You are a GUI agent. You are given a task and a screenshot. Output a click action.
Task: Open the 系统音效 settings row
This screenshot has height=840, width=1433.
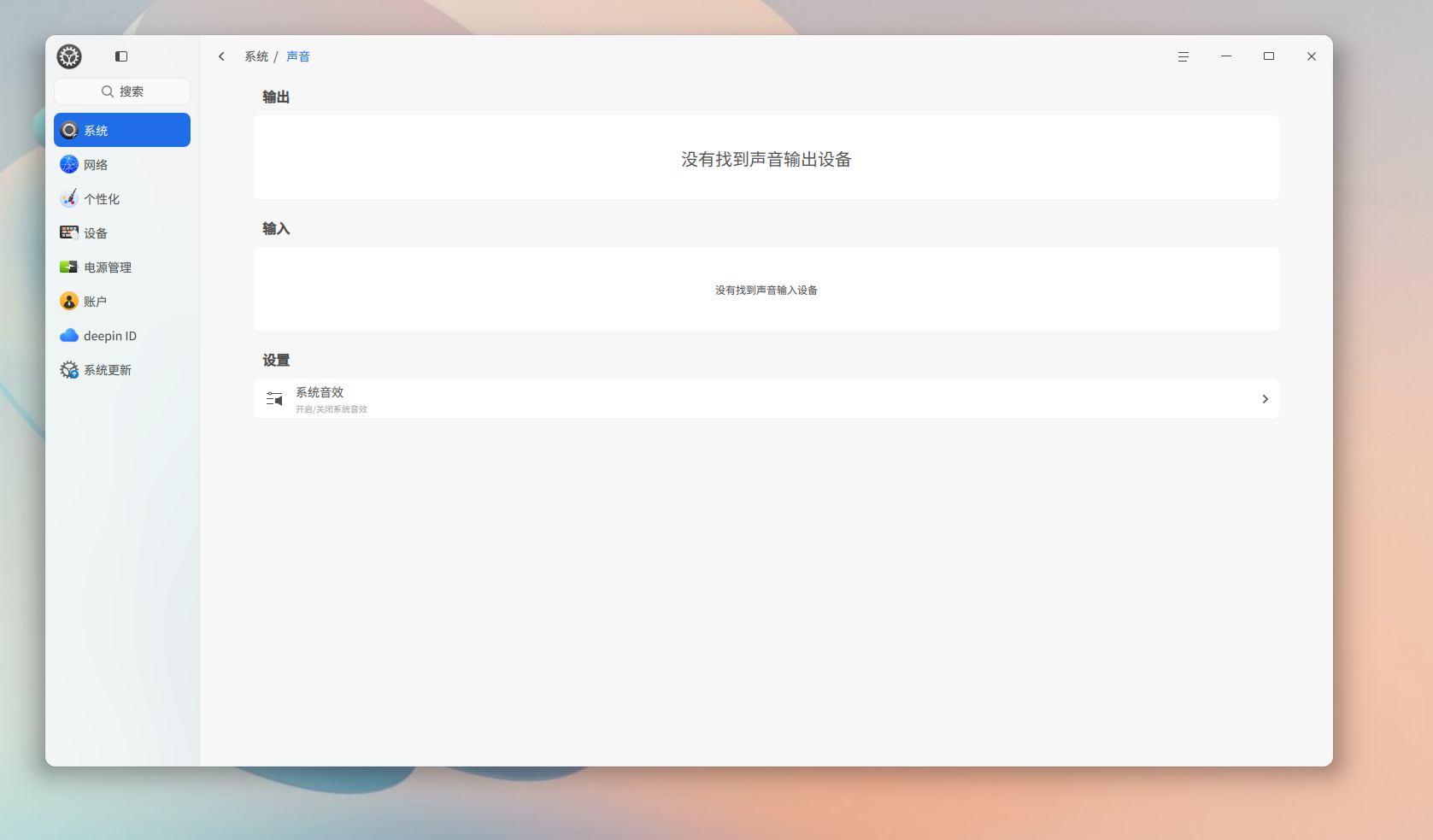point(766,399)
